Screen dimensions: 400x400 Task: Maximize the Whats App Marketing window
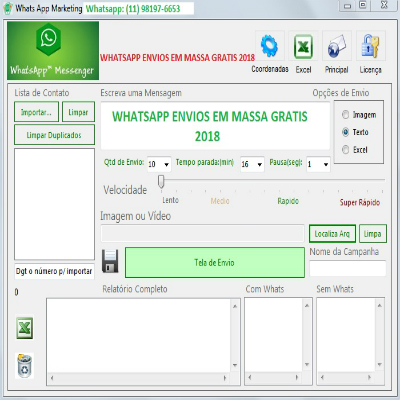point(363,5)
